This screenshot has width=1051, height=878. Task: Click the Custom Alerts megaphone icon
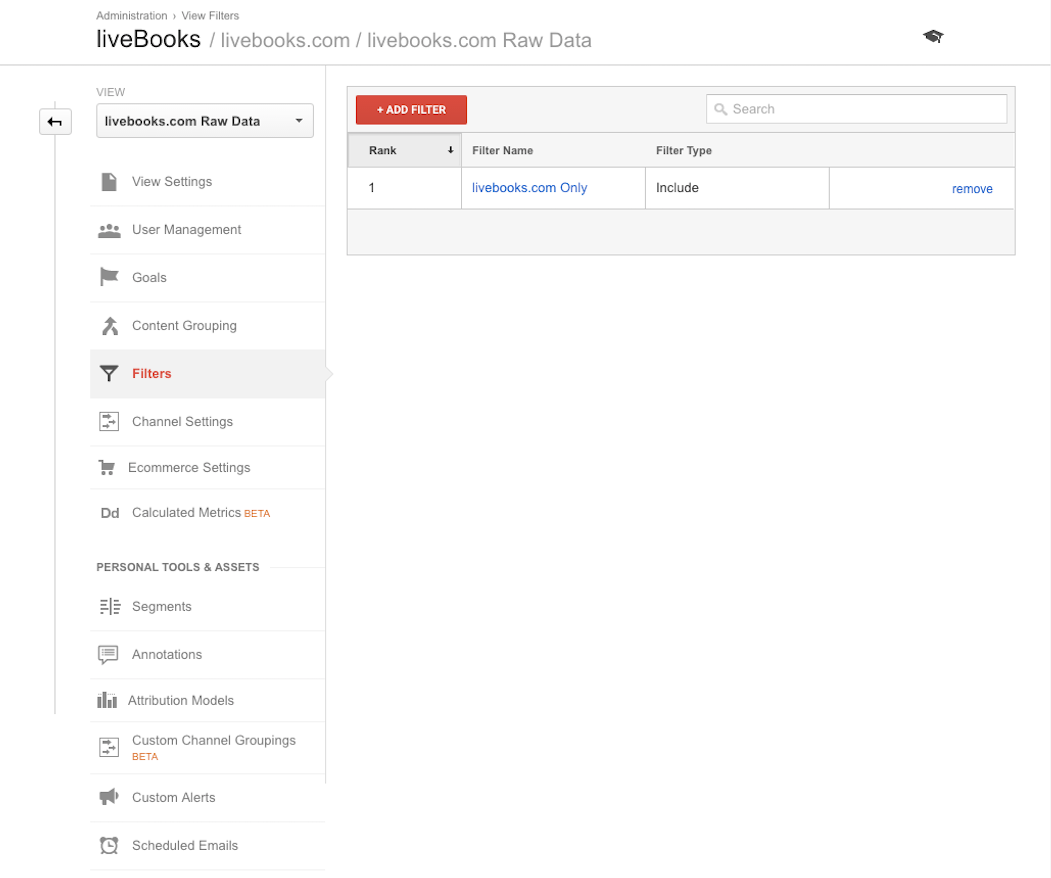coord(109,797)
